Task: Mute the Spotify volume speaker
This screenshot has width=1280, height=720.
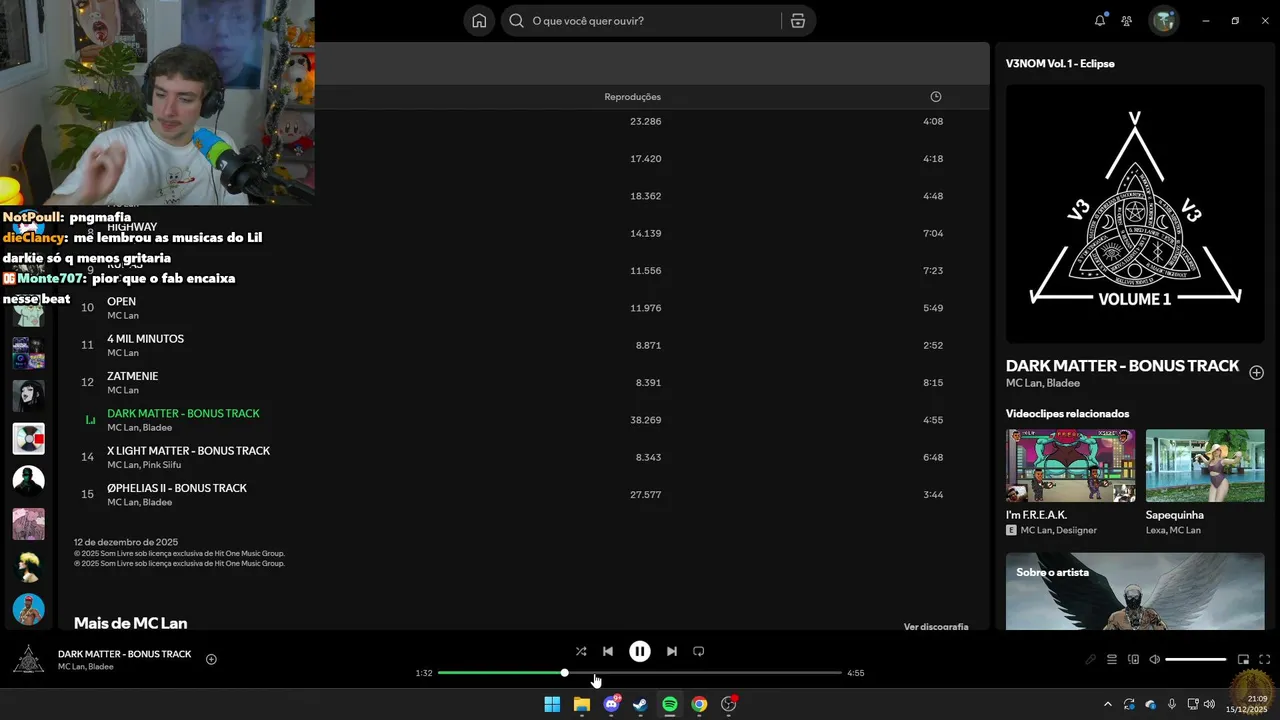Action: click(x=1155, y=659)
